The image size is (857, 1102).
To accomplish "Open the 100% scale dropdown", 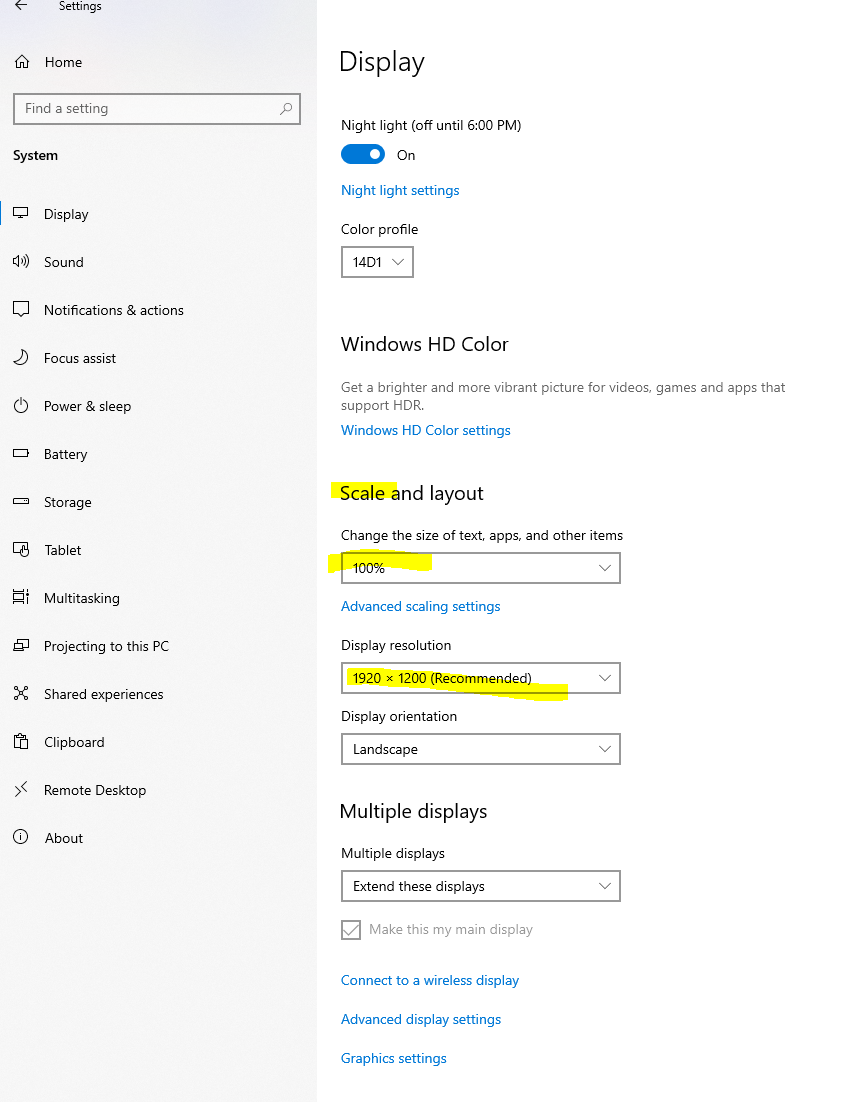I will pos(481,568).
